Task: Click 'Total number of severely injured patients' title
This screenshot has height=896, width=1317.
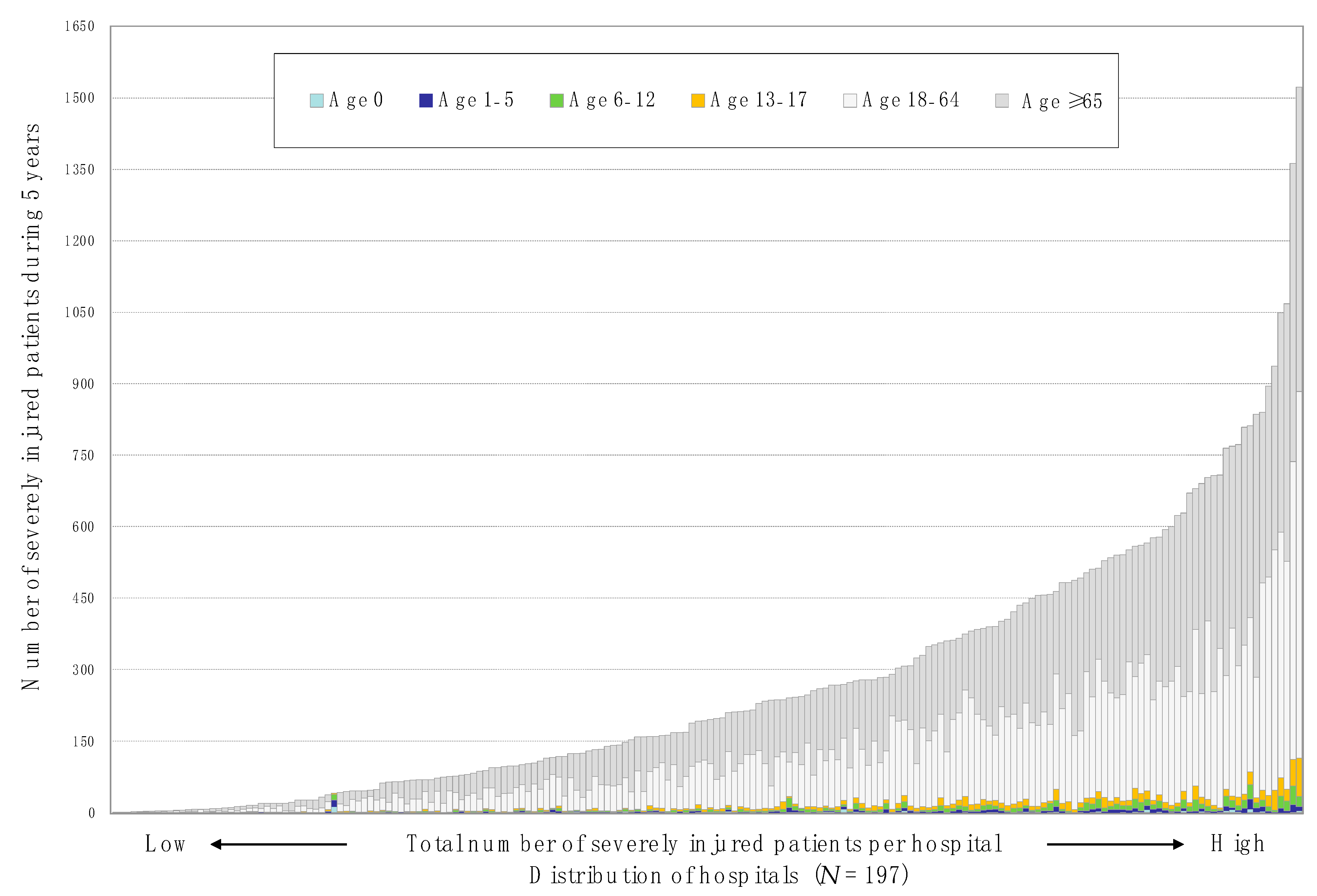Action: 704,844
